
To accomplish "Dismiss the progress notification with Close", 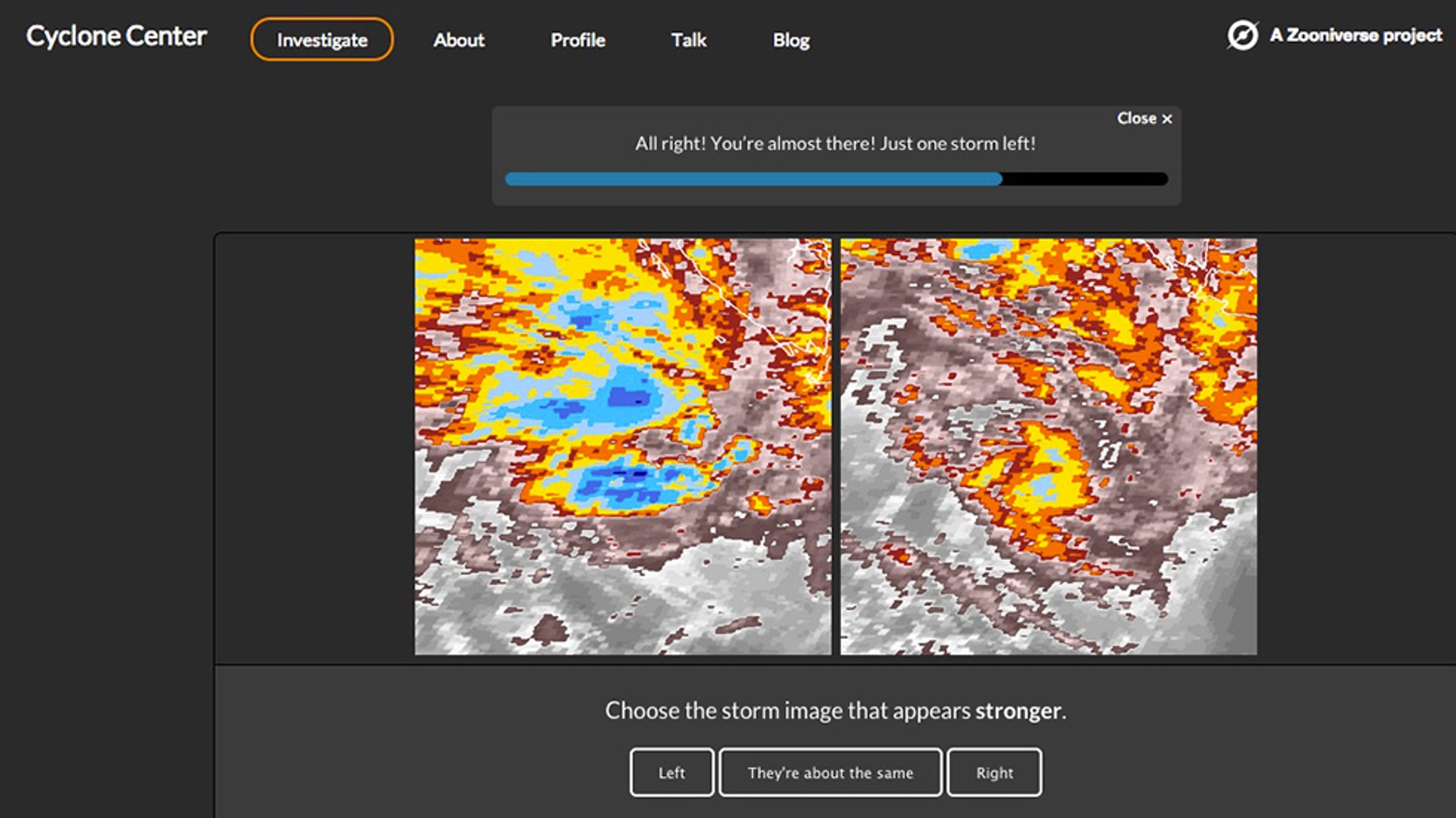I will (1135, 119).
